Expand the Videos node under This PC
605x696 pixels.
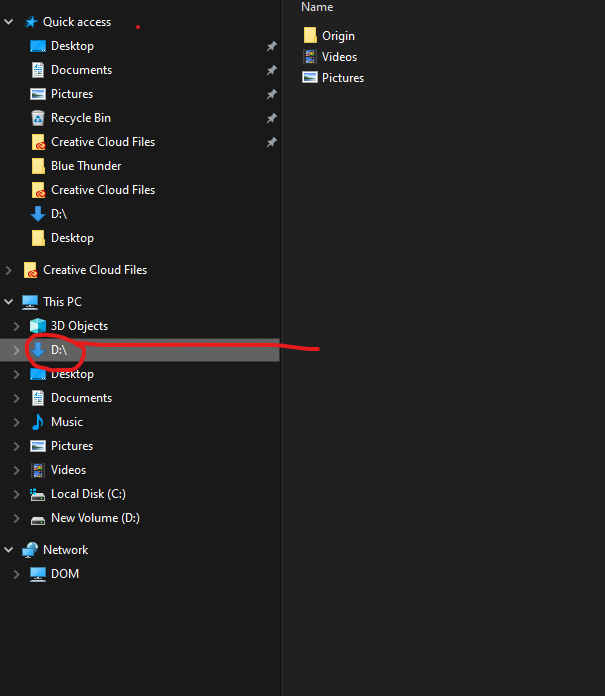pos(16,470)
